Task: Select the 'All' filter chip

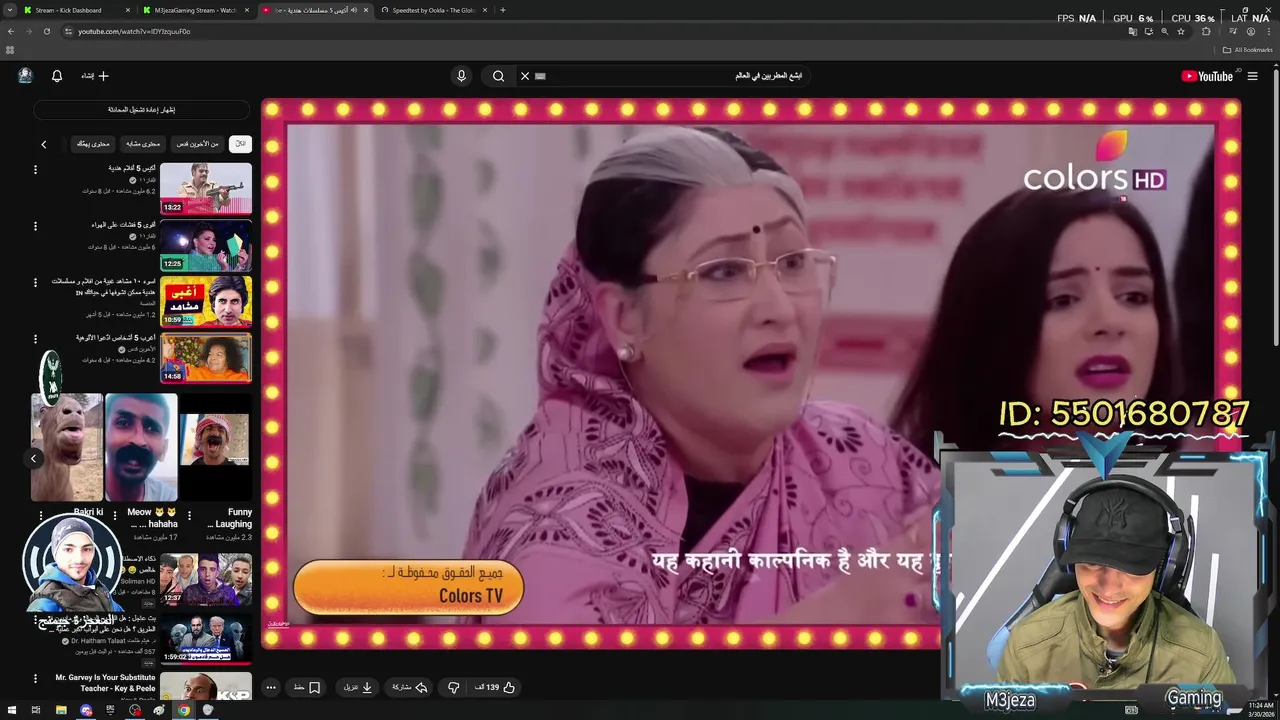Action: pos(240,144)
